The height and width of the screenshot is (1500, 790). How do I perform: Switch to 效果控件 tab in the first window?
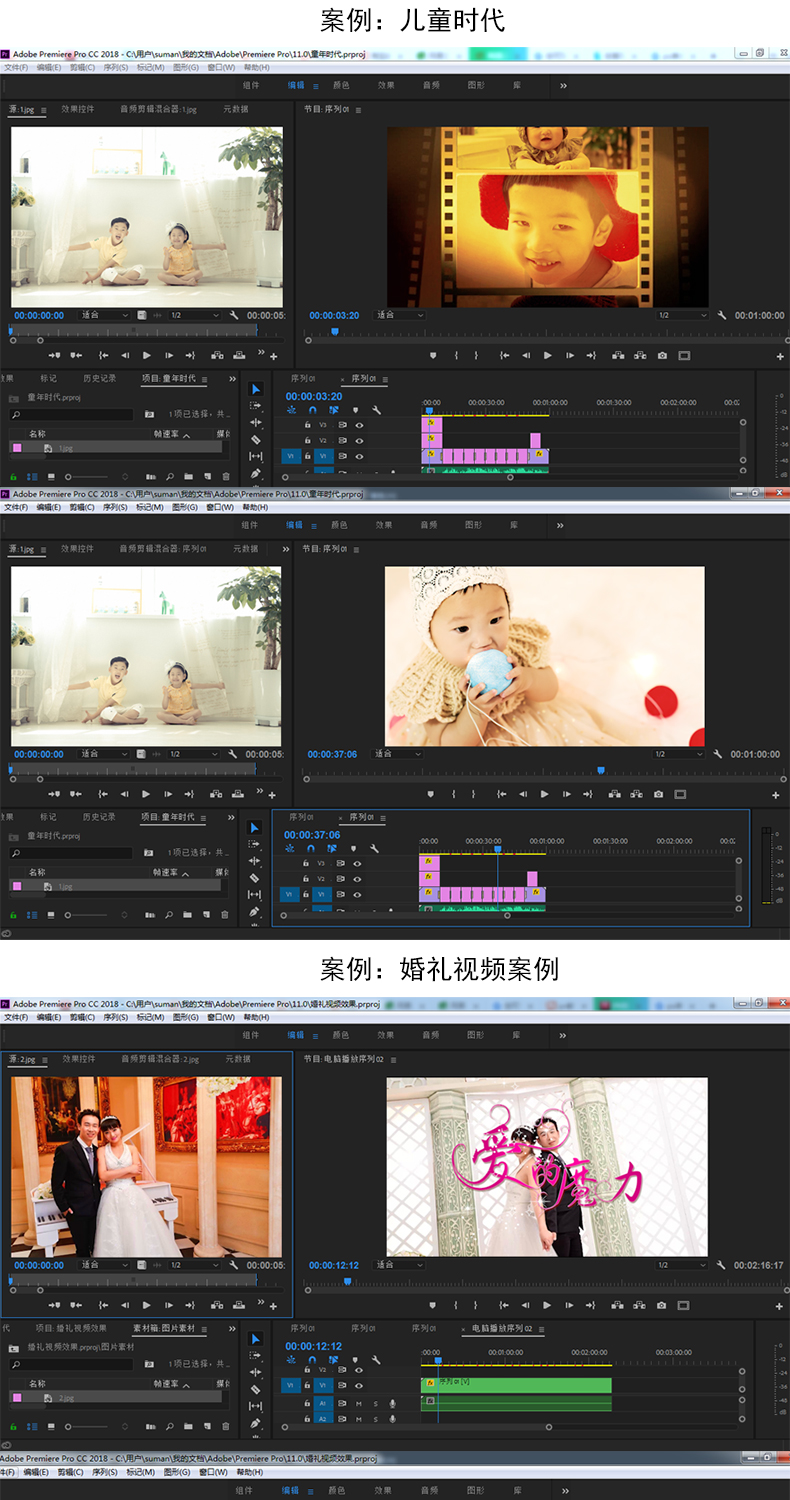[77, 109]
